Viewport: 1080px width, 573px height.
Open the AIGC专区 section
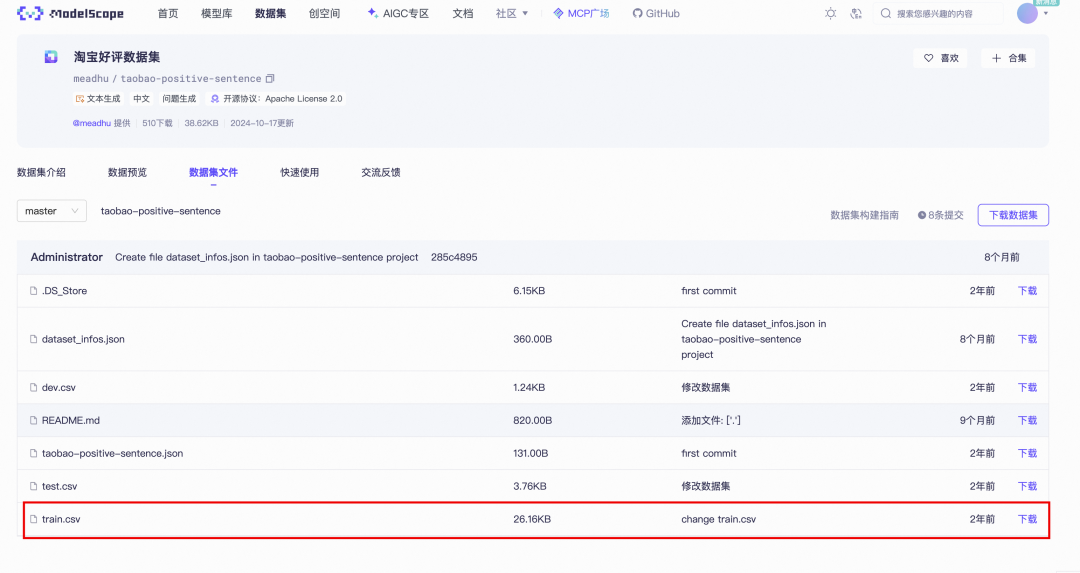point(398,14)
